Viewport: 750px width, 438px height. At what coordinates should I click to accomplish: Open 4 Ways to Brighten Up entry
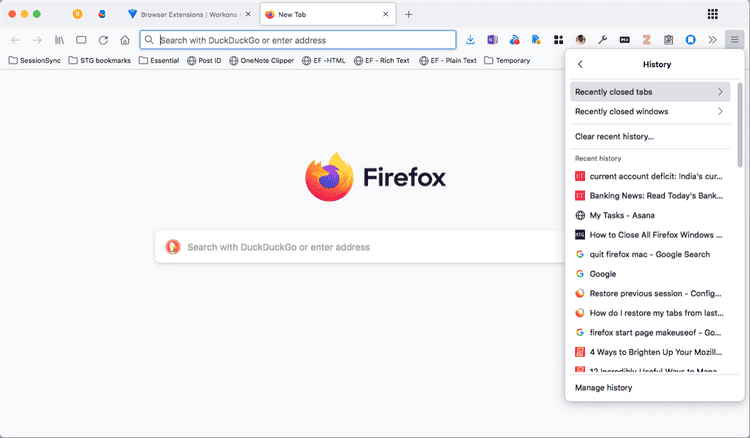point(650,352)
